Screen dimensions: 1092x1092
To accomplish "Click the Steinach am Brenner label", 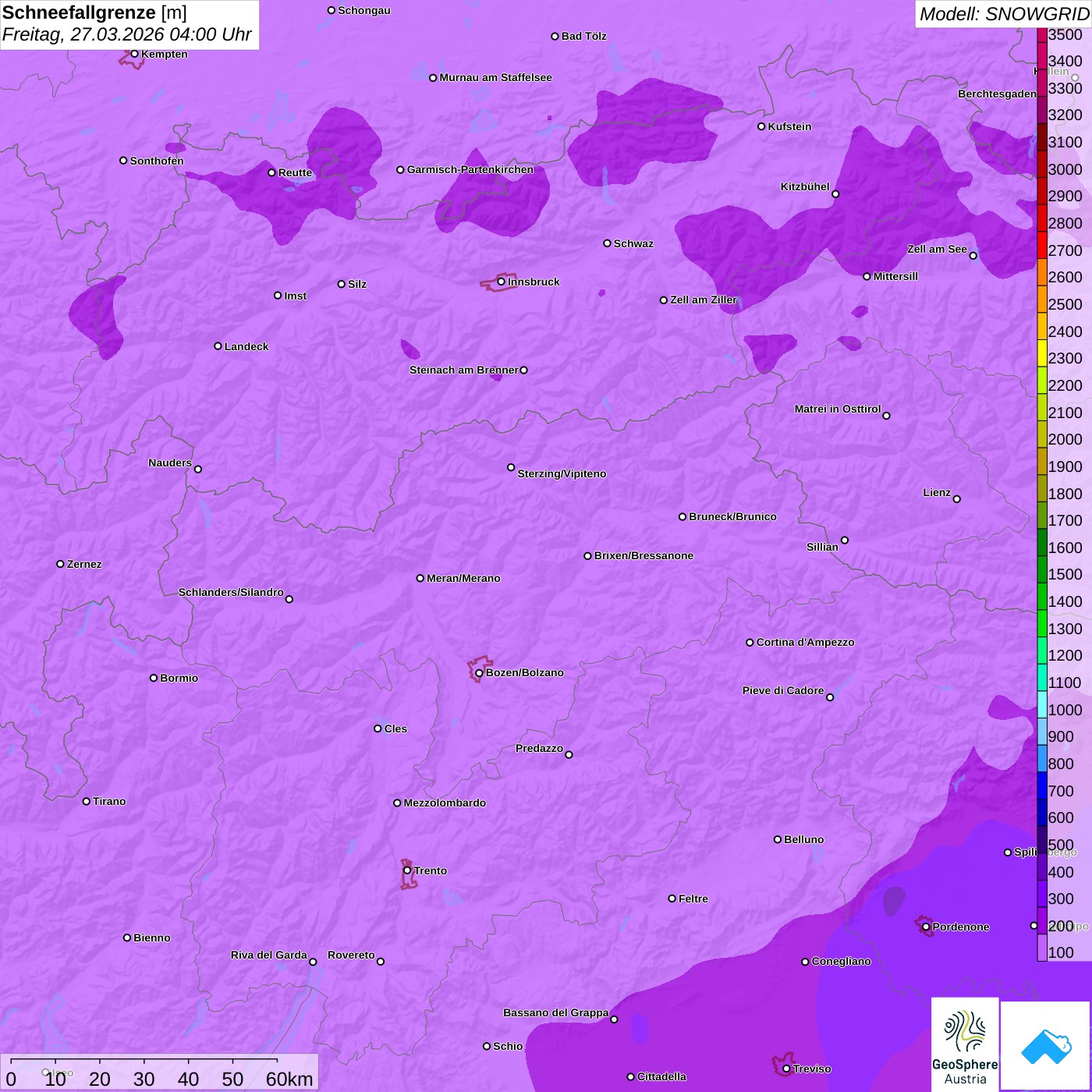I will 463,370.
